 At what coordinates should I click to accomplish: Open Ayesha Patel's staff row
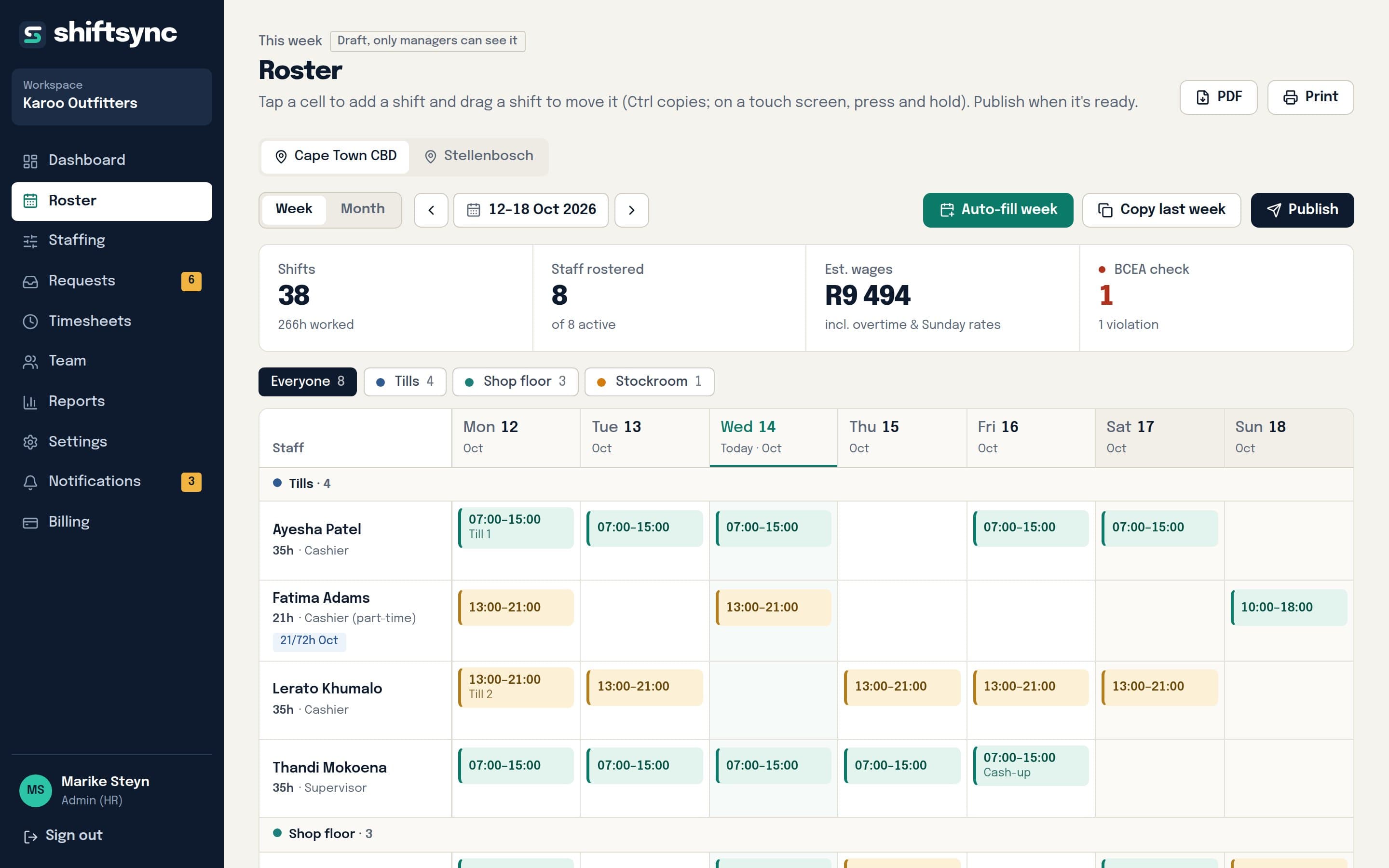(355, 540)
